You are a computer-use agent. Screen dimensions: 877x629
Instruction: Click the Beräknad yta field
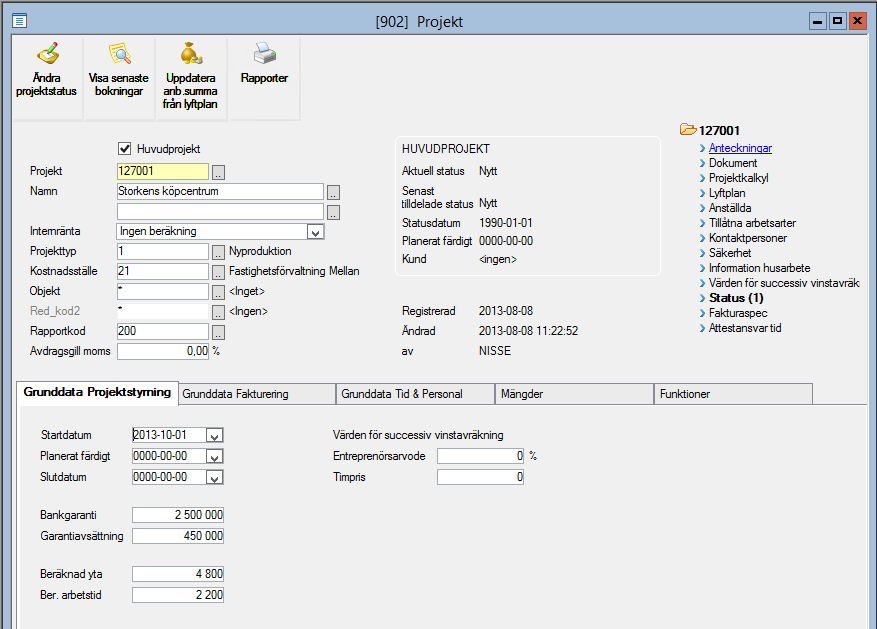pyautogui.click(x=178, y=574)
